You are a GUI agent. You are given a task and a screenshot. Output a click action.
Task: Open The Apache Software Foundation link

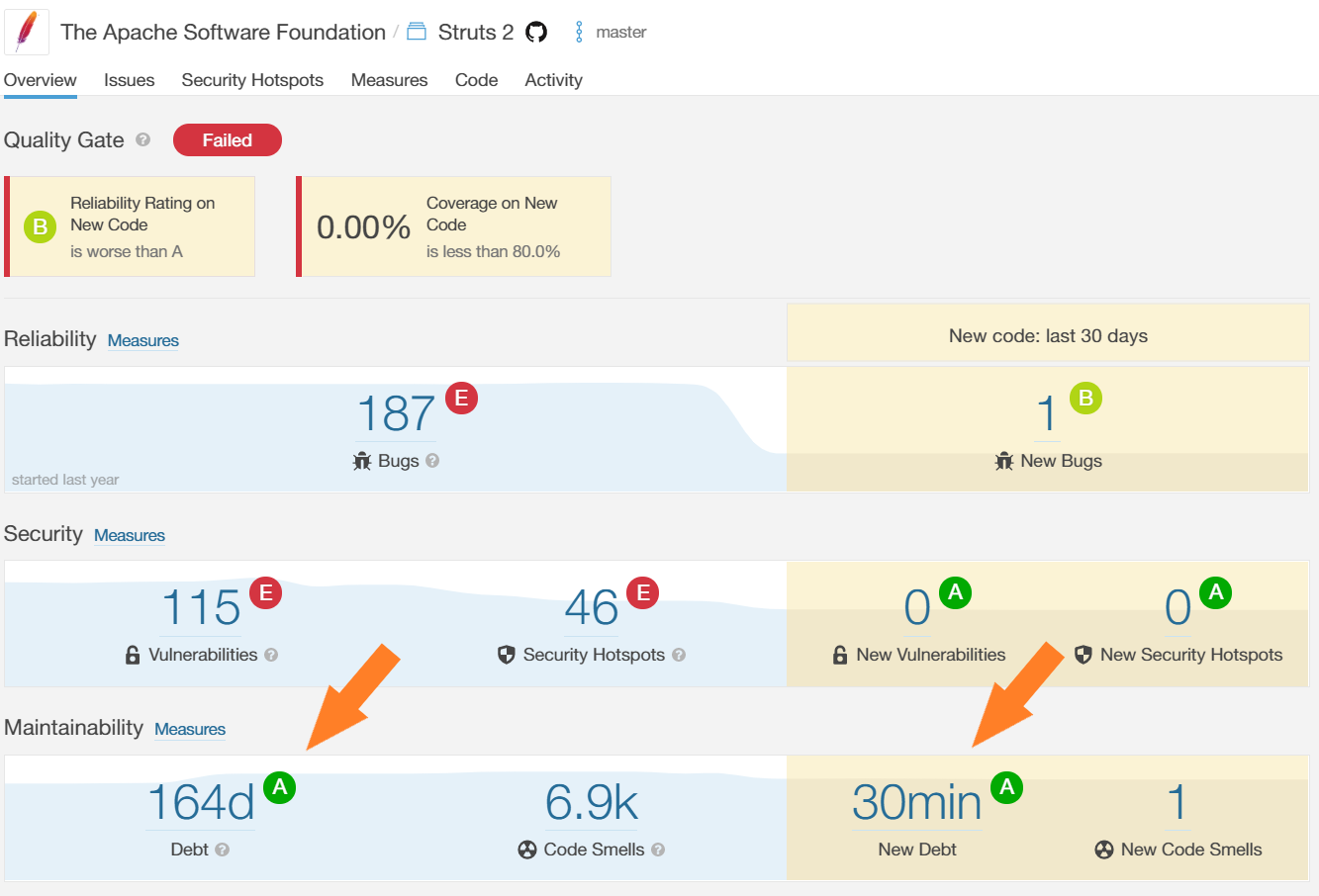(223, 32)
